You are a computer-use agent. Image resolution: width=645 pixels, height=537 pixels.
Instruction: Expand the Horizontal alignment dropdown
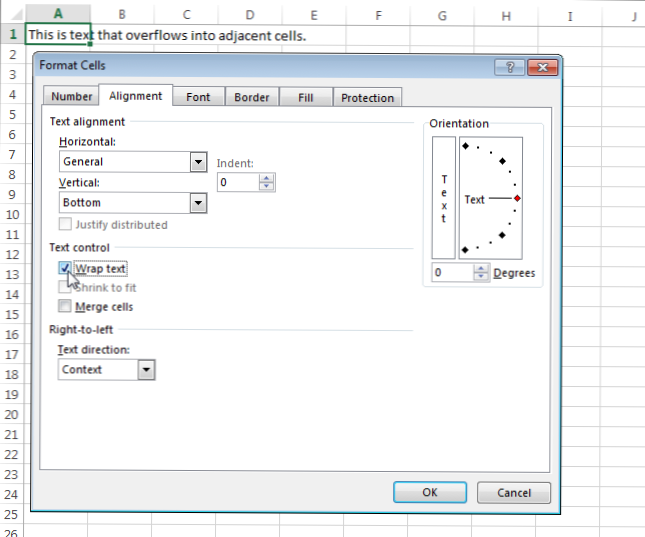click(198, 162)
